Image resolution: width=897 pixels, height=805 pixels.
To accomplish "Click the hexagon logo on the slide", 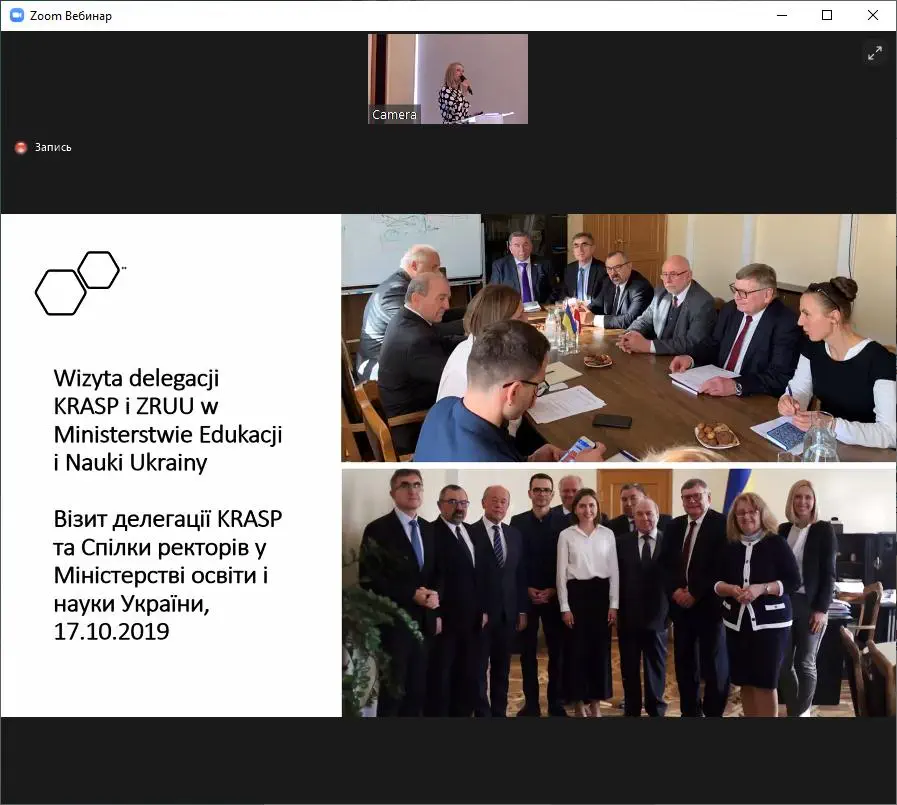I will click(x=81, y=283).
